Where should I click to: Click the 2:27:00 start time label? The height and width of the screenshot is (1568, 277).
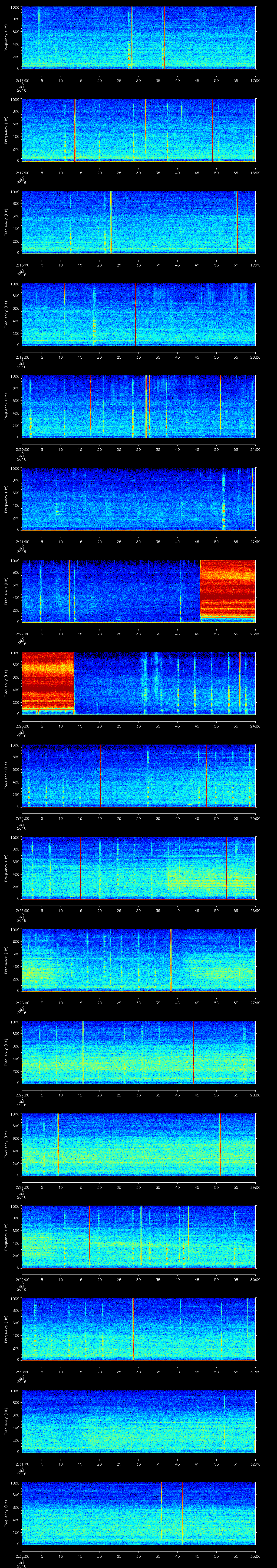(22, 1095)
